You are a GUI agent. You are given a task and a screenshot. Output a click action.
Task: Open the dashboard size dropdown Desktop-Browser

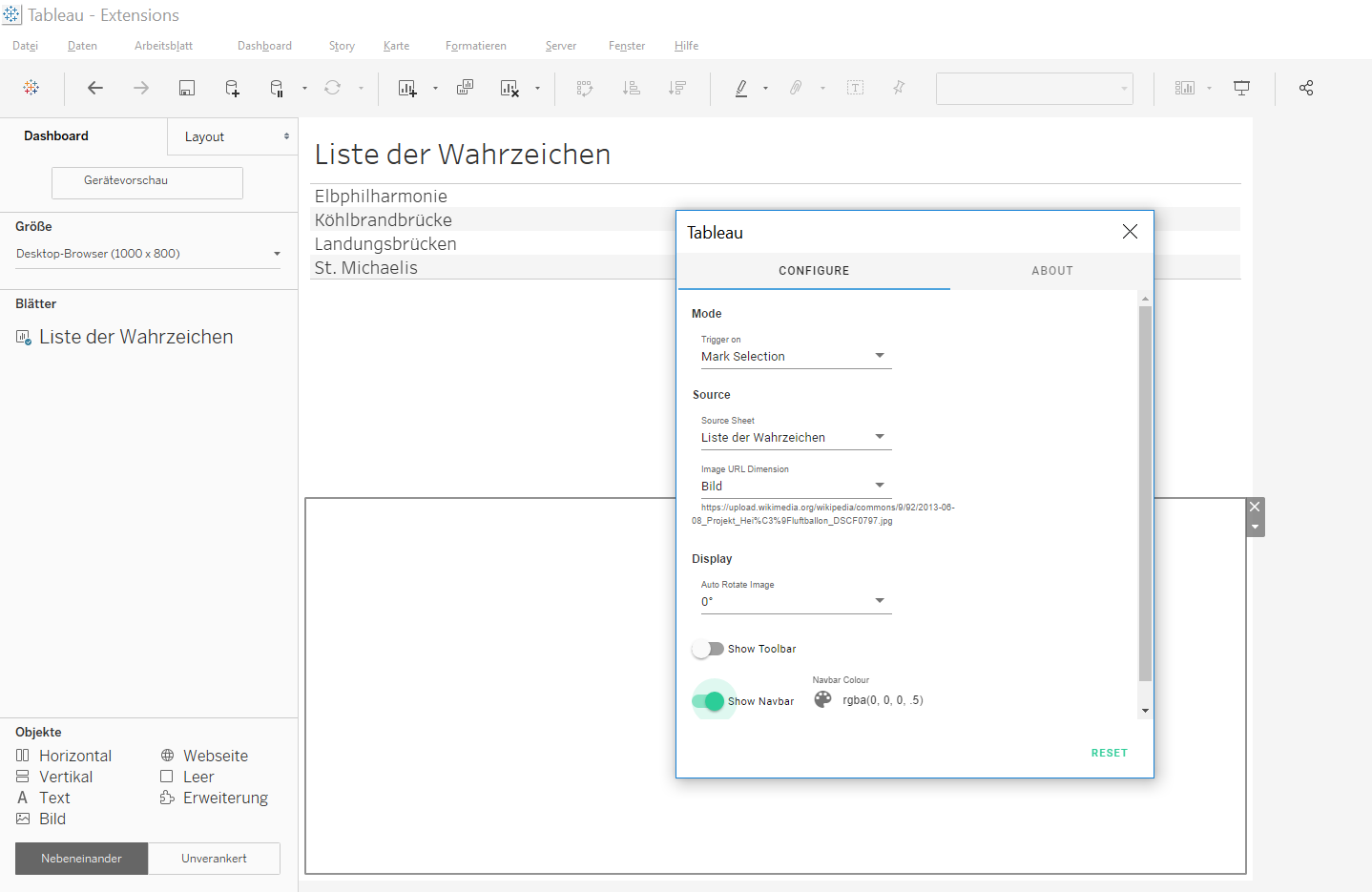coord(148,254)
